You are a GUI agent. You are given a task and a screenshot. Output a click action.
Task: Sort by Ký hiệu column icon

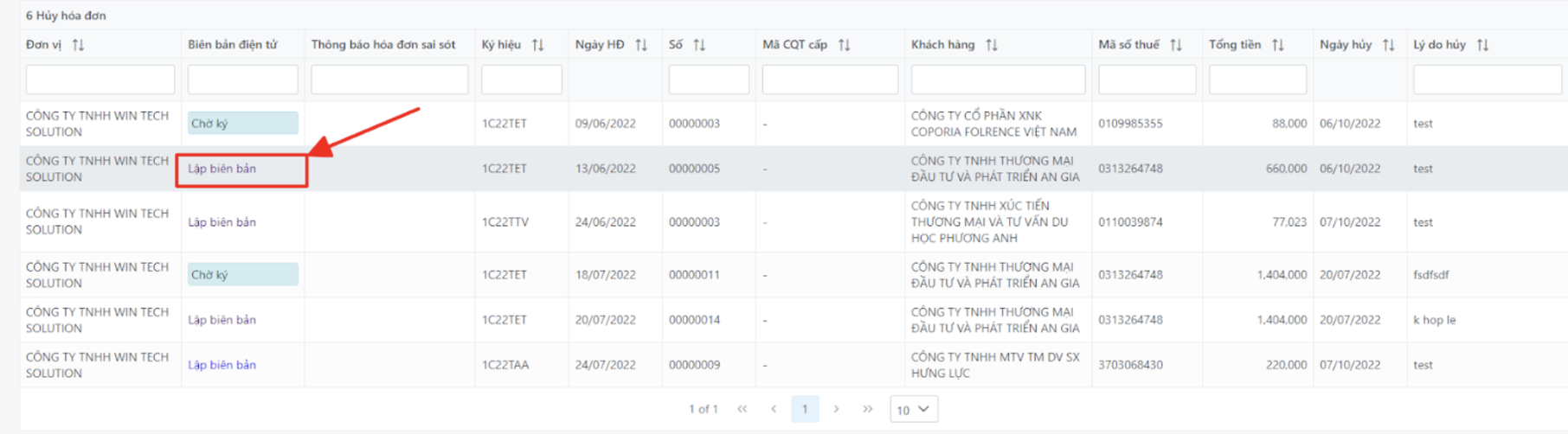pos(537,45)
